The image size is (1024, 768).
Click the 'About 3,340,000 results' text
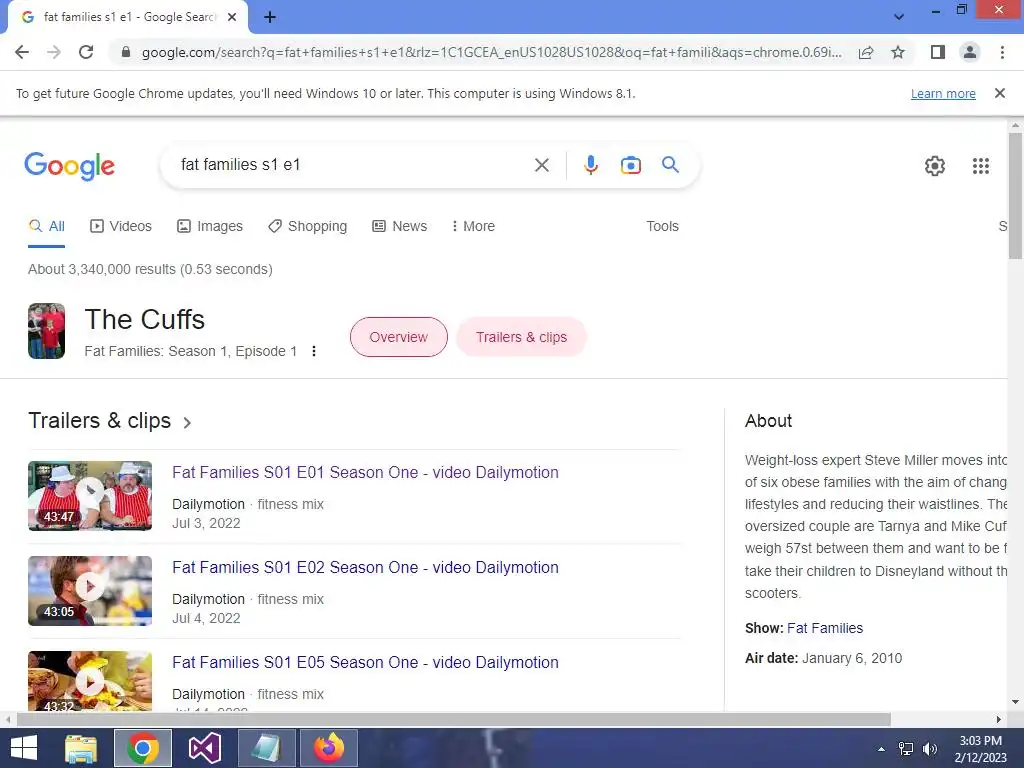150,269
